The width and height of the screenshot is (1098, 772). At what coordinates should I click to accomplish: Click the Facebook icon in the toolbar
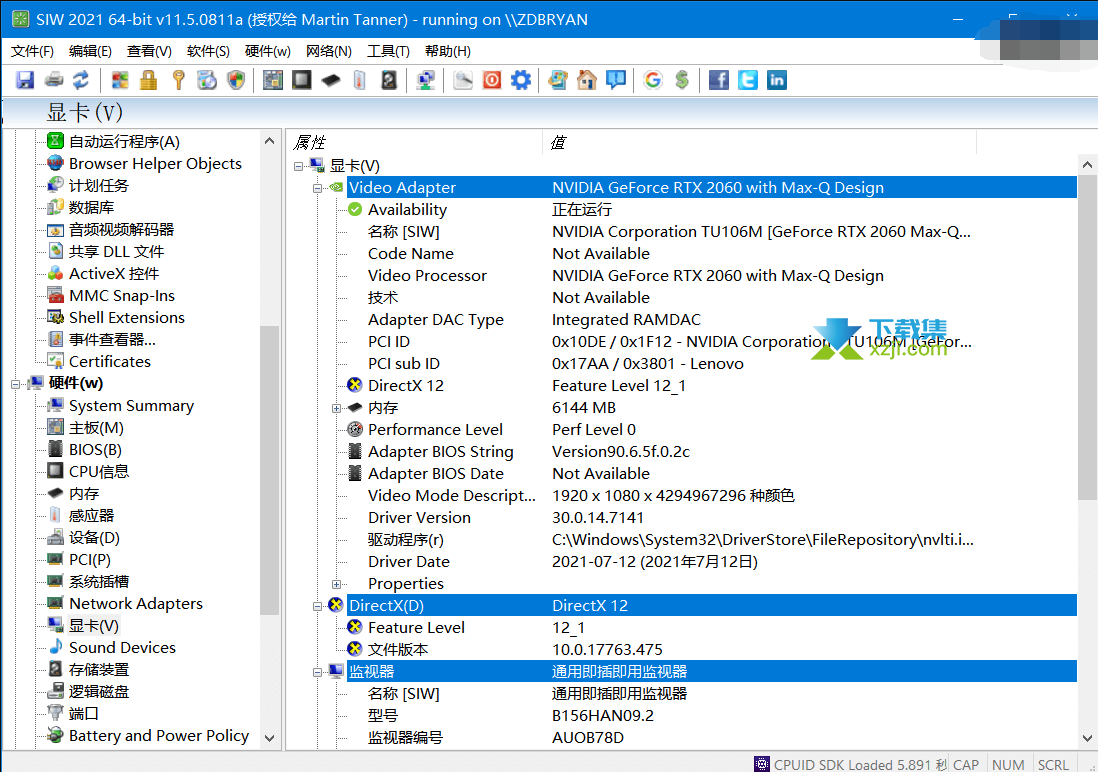coord(718,80)
